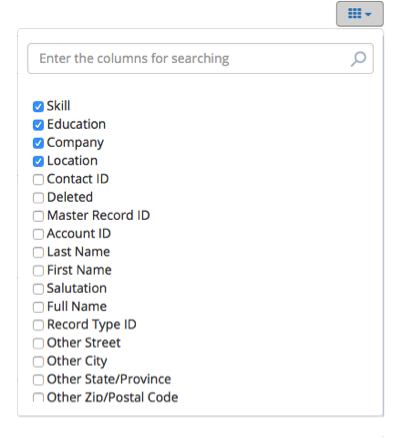
Task: Enable the Other Street column
Action: pos(38,343)
